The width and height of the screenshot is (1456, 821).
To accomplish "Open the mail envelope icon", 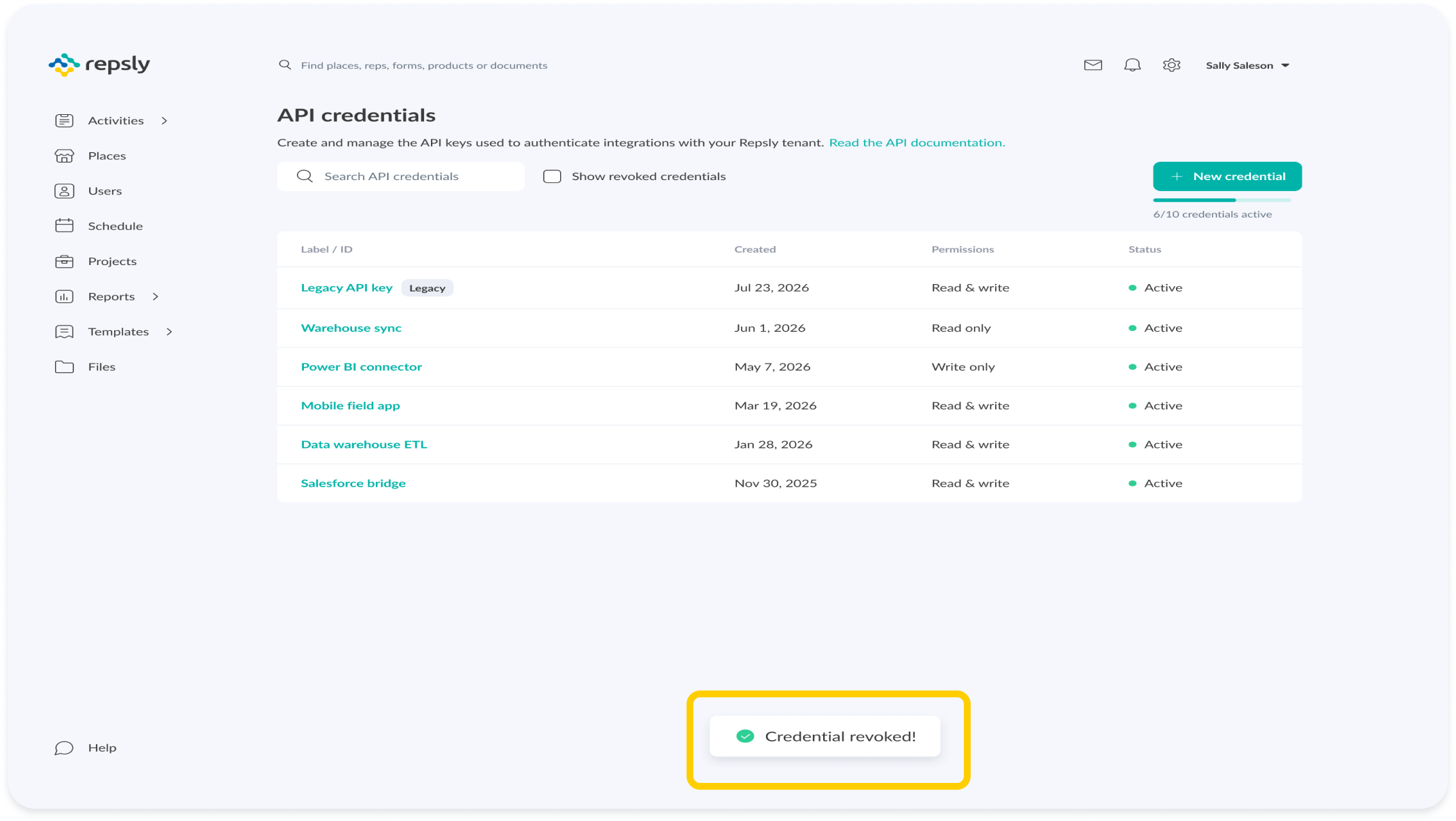I will [x=1092, y=65].
